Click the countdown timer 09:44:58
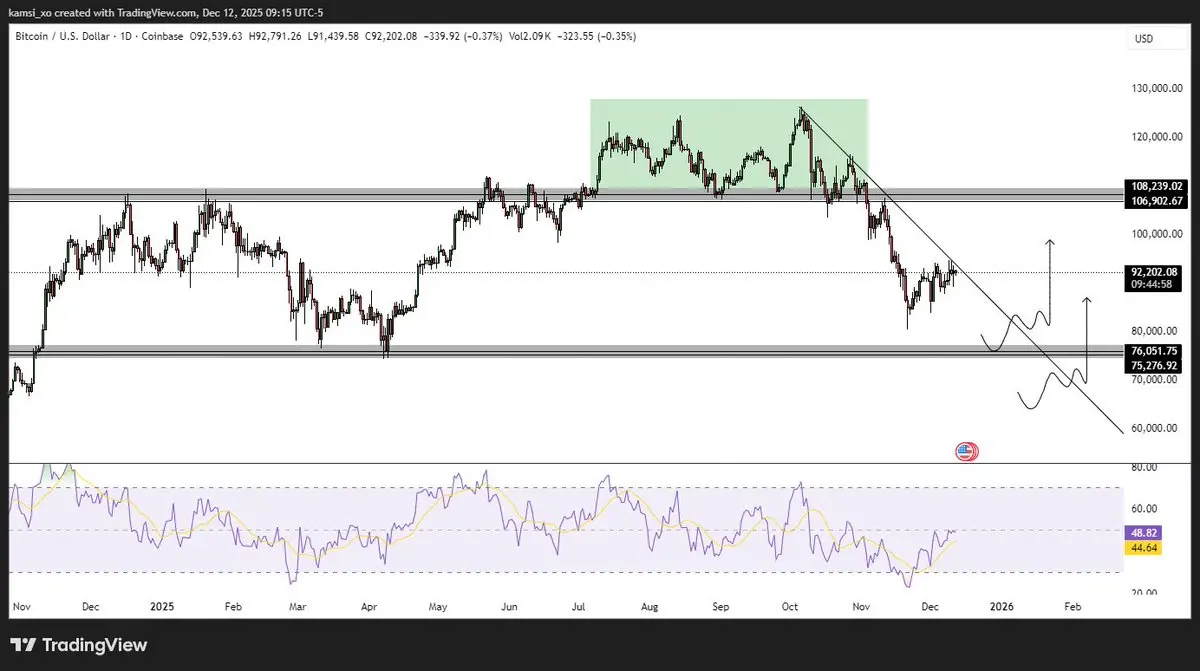Image resolution: width=1200 pixels, height=671 pixels. coord(1151,284)
